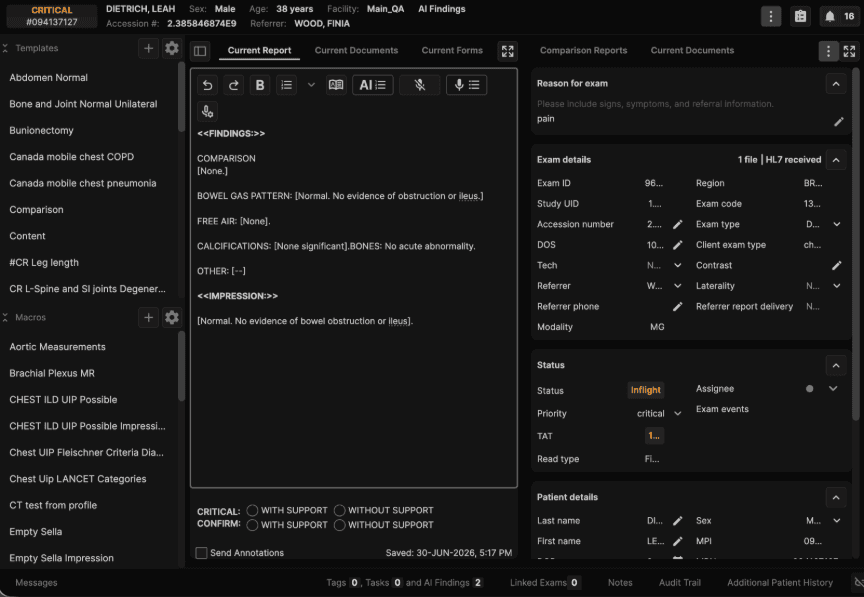The width and height of the screenshot is (864, 597).
Task: Add a new macro with plus
Action: coord(148,318)
